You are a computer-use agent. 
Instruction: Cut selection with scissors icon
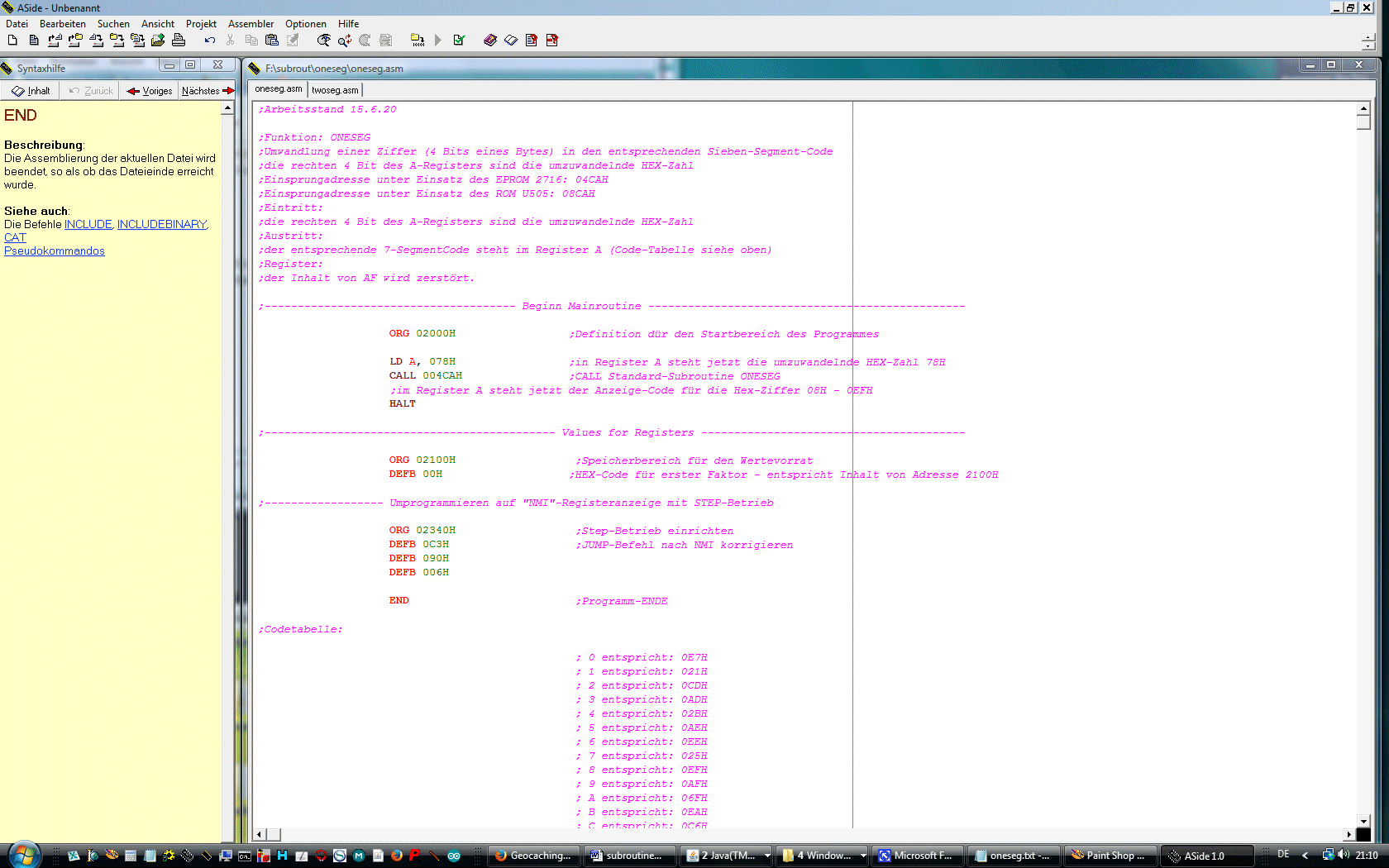(231, 40)
